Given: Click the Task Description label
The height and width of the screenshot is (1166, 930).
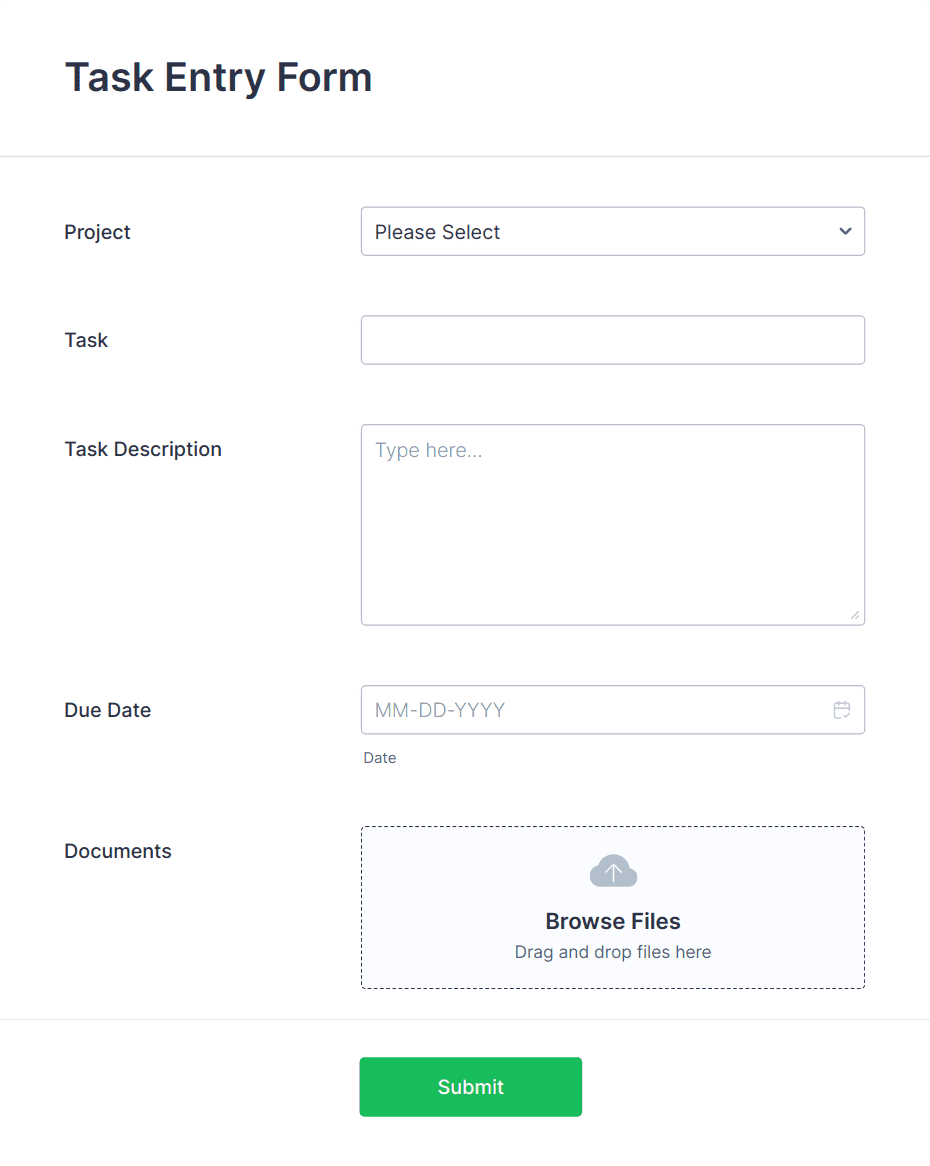Looking at the screenshot, I should (x=143, y=449).
